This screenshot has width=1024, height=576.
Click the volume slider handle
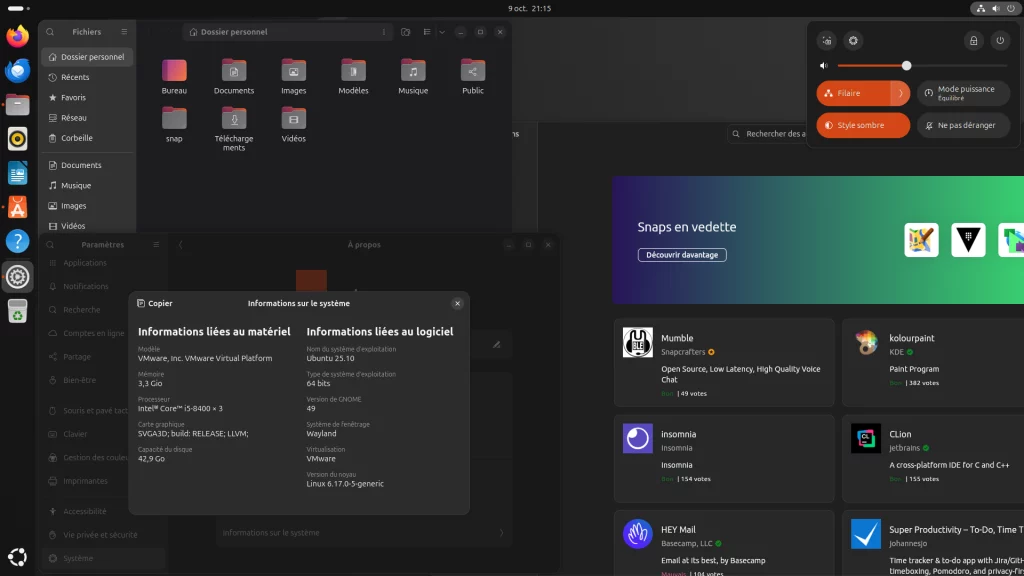[906, 66]
